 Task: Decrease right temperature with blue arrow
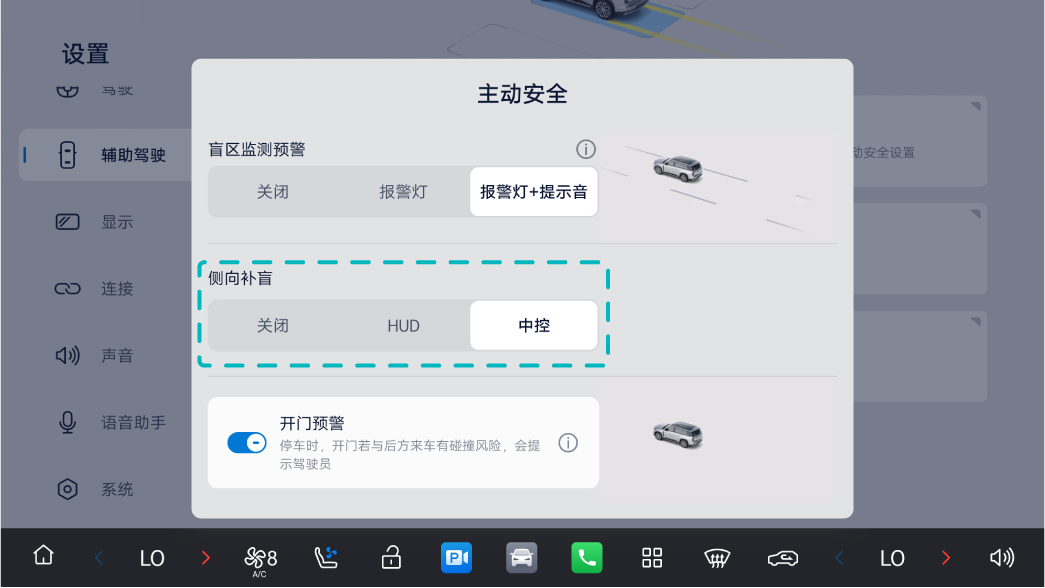(839, 557)
